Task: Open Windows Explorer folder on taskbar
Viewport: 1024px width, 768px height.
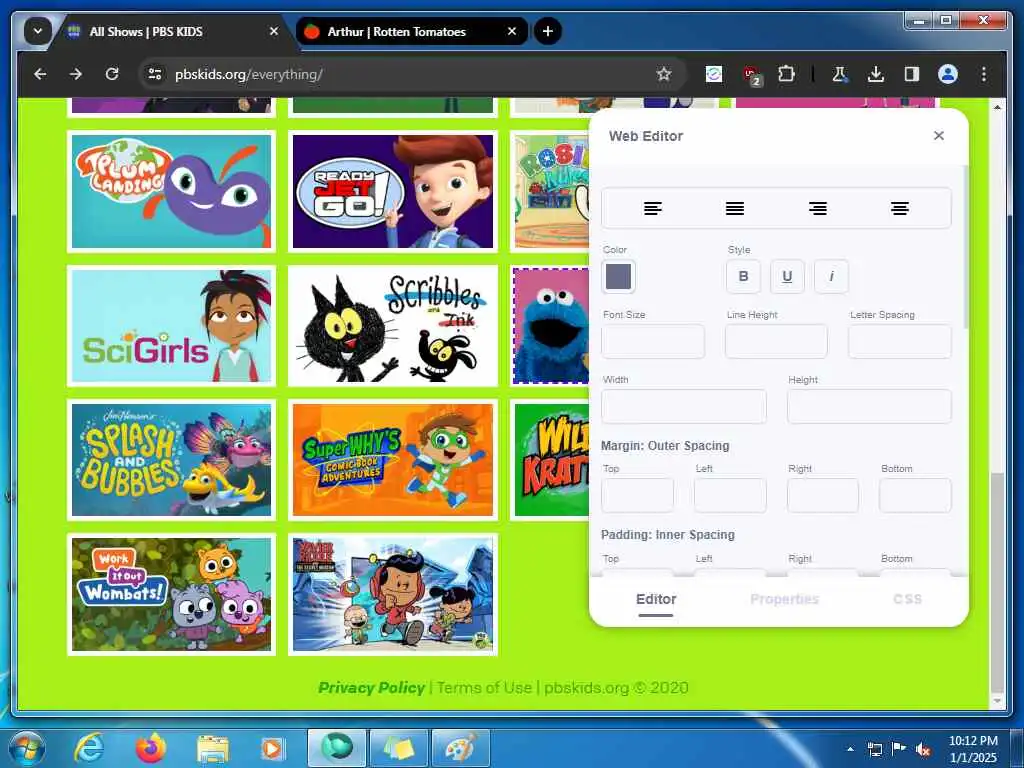Action: [x=212, y=748]
